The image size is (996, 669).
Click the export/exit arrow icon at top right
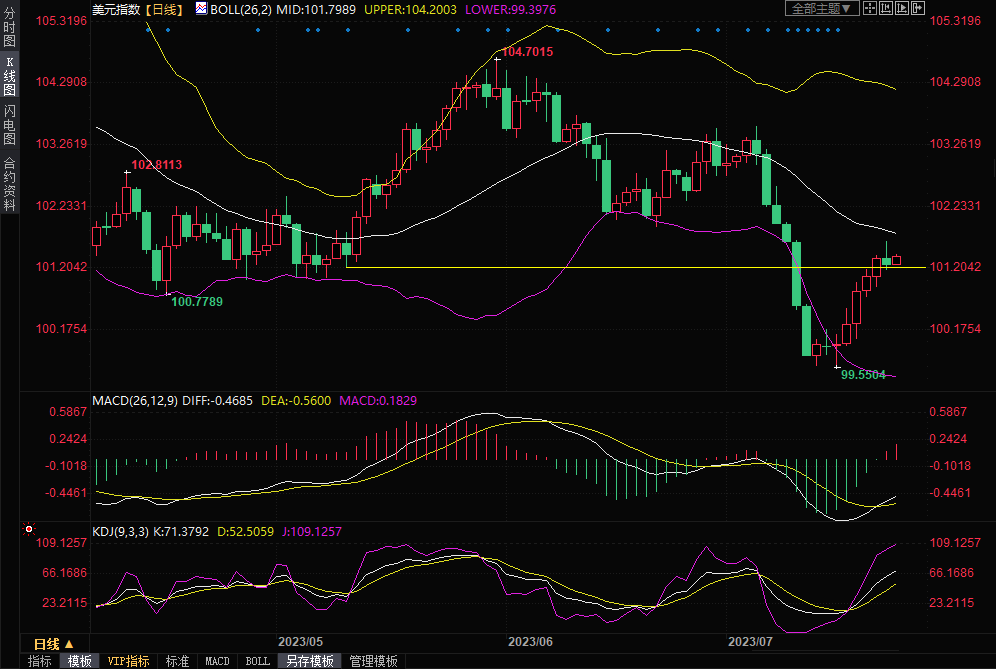918,8
